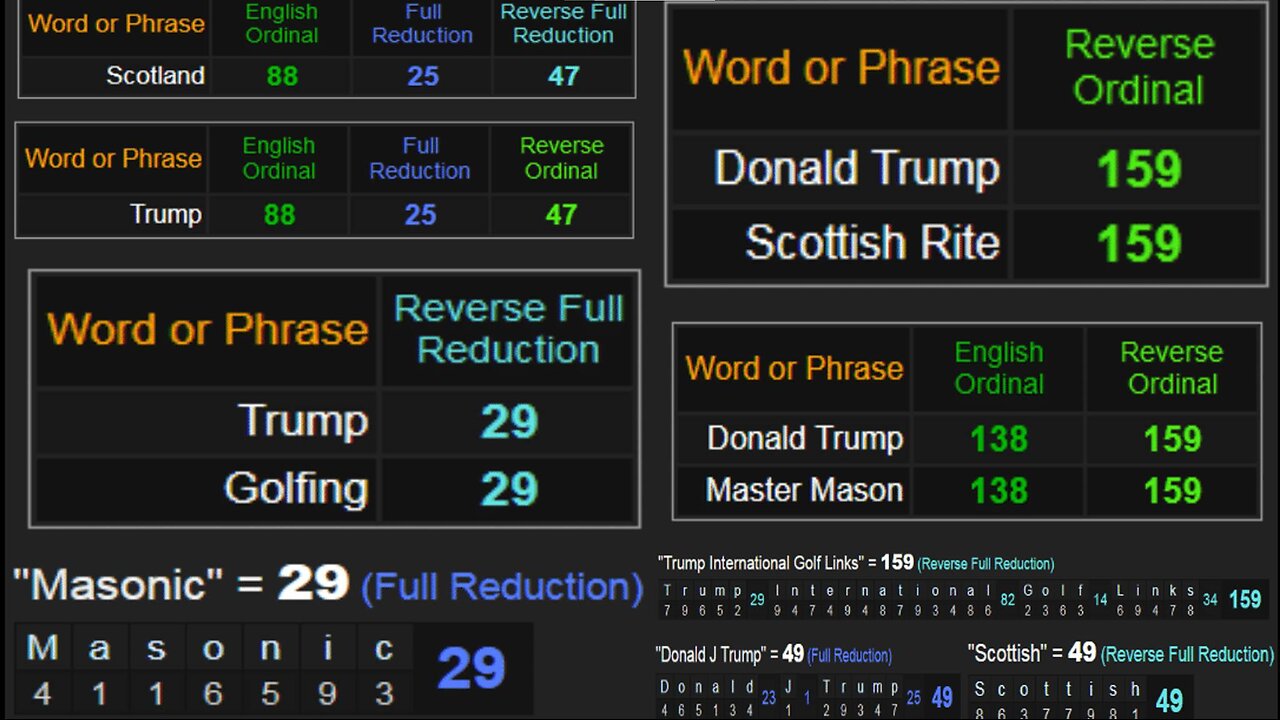Viewport: 1280px width, 720px height.
Task: Select the value 88 in the Scotland row
Action: (282, 76)
